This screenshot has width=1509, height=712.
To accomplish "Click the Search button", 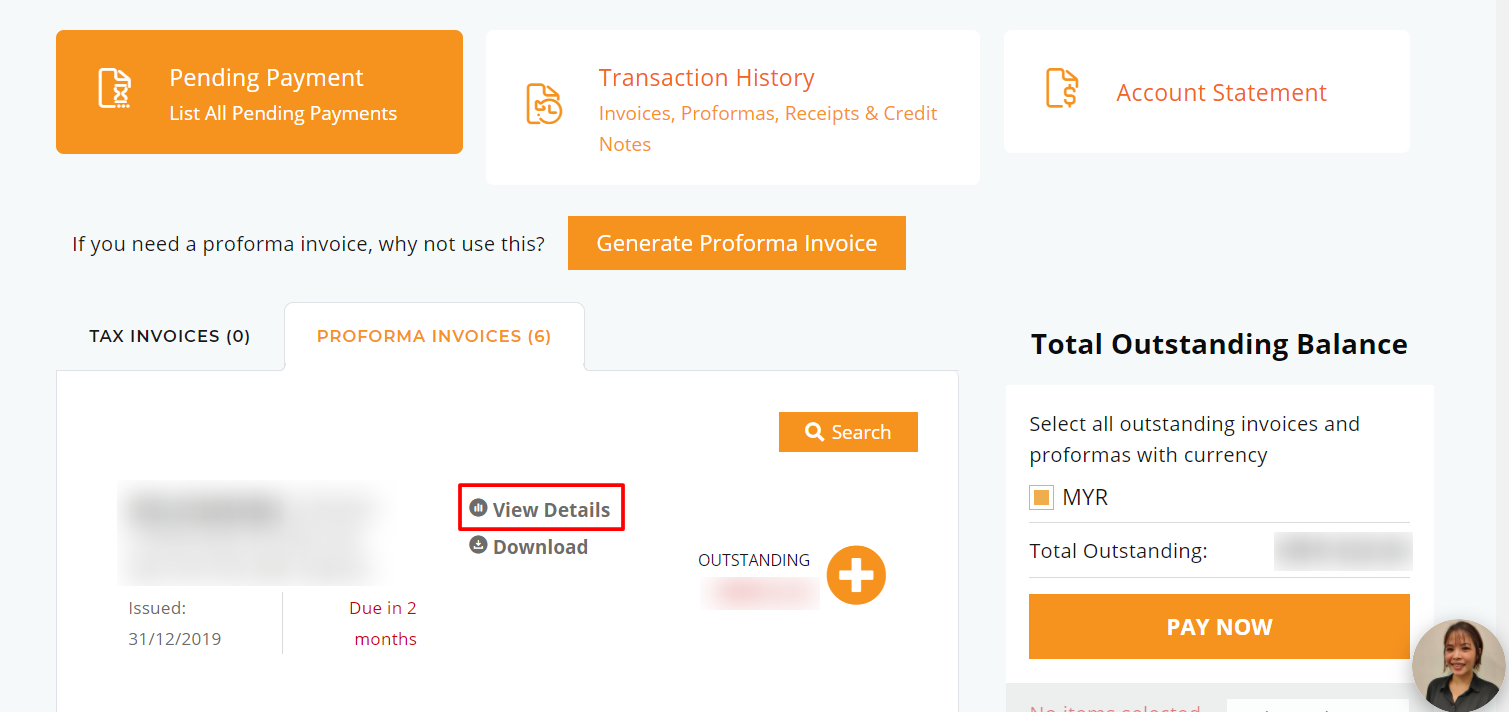I will click(848, 432).
